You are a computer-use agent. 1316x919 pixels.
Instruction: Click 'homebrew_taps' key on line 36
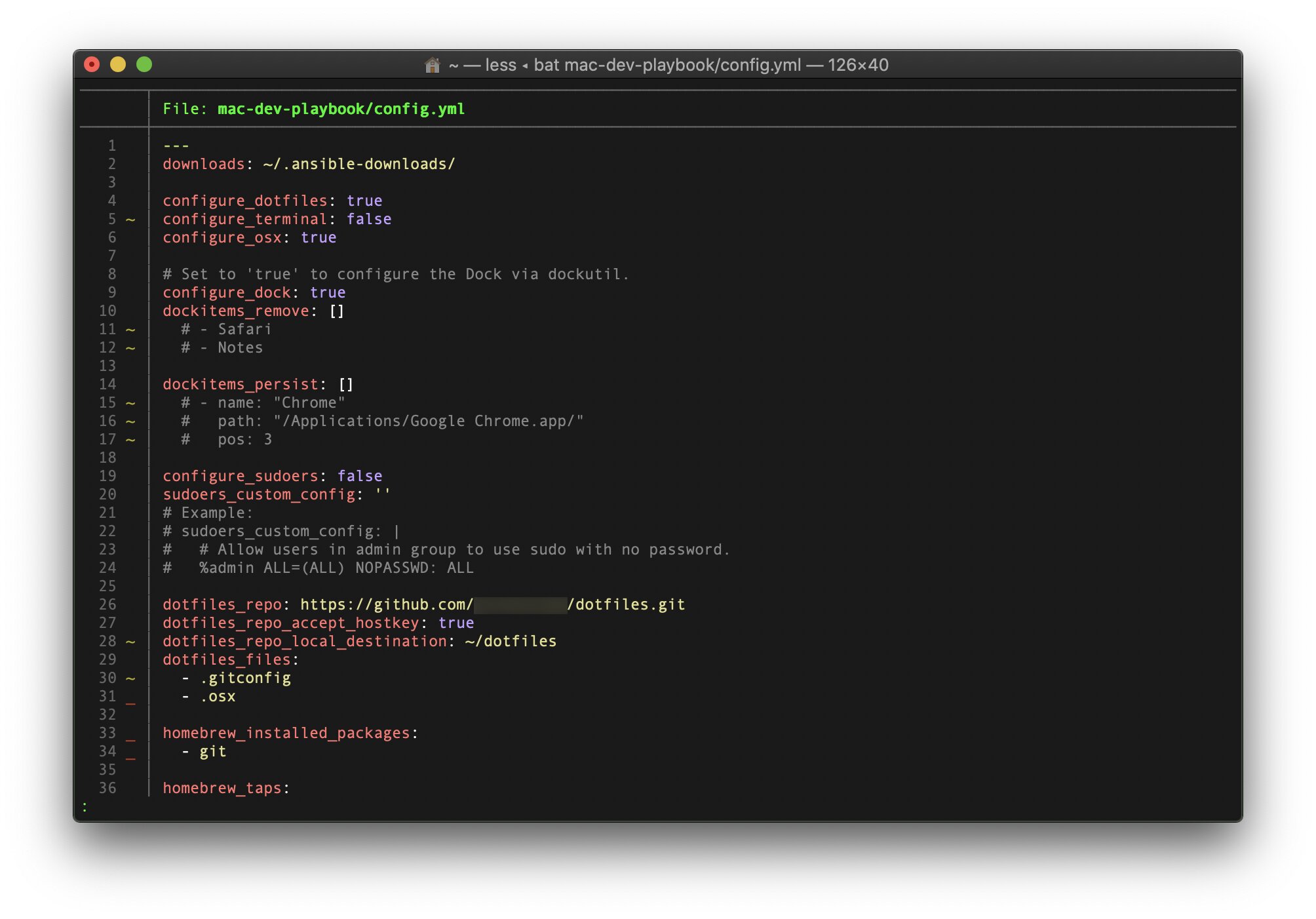click(222, 788)
